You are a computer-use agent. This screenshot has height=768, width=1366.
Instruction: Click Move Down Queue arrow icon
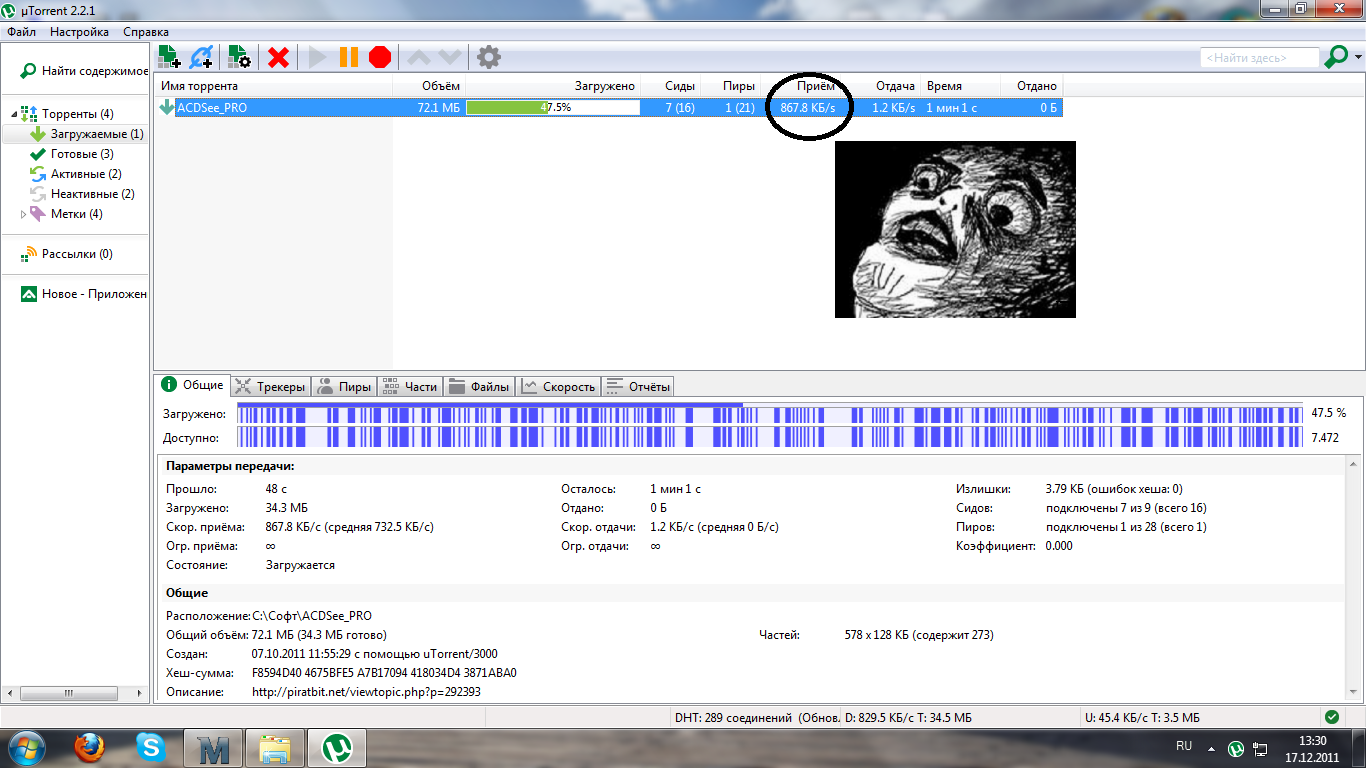pyautogui.click(x=450, y=58)
